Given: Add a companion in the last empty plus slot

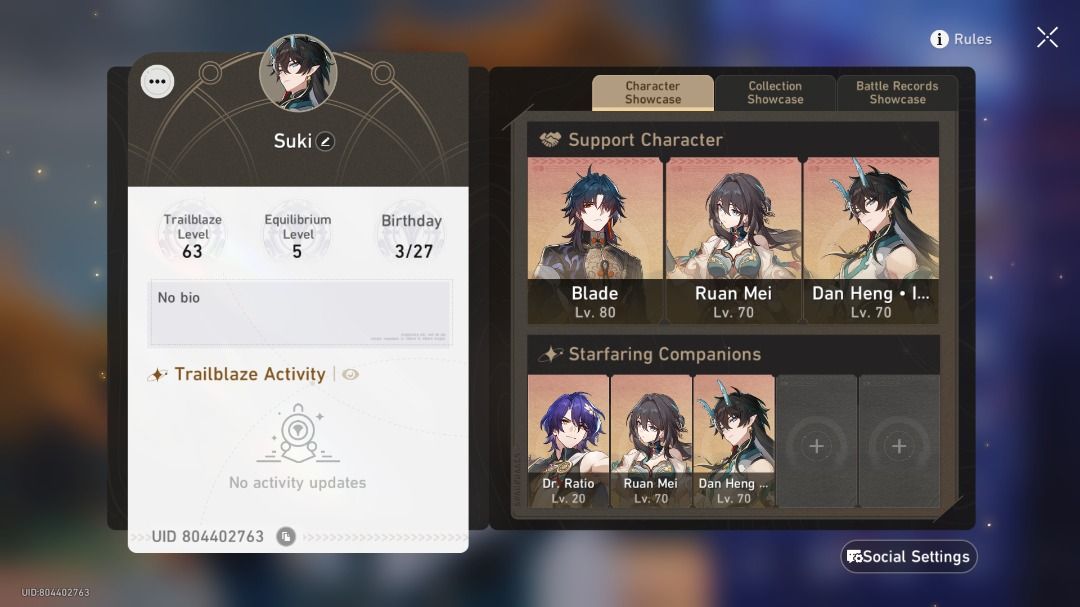Looking at the screenshot, I should pyautogui.click(x=899, y=442).
